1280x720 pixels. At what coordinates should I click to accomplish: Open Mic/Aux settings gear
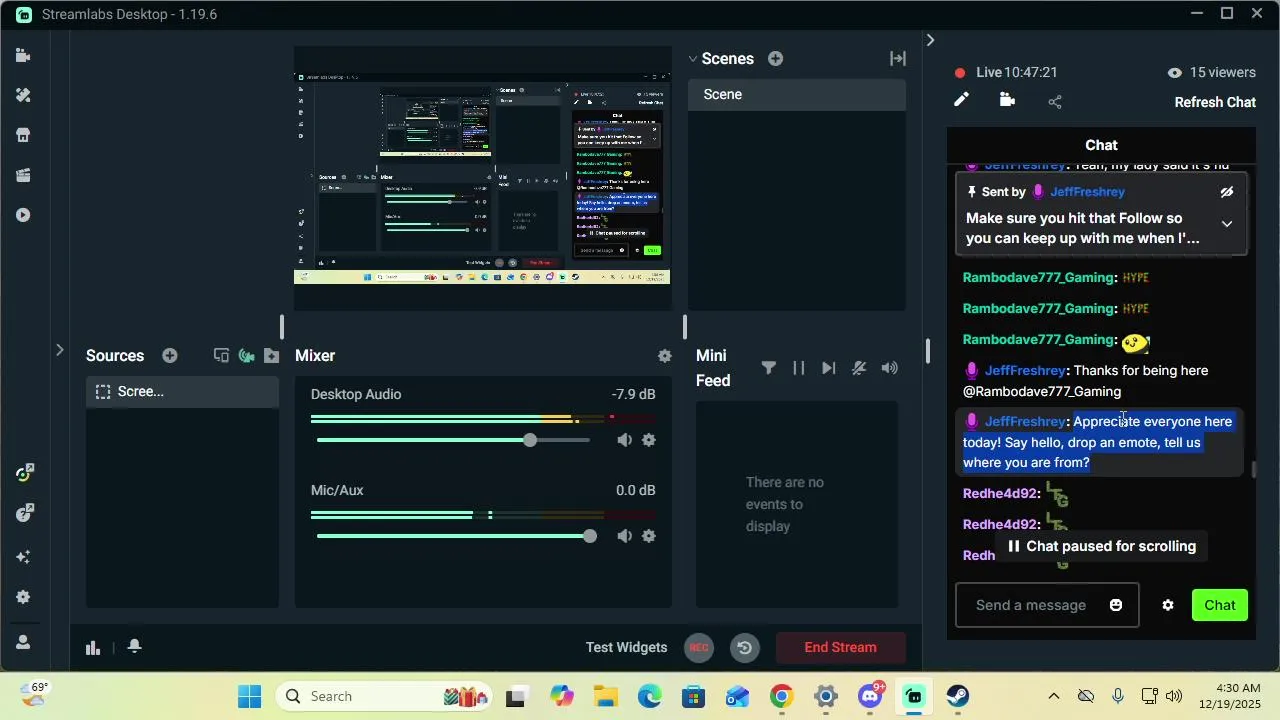tap(649, 536)
